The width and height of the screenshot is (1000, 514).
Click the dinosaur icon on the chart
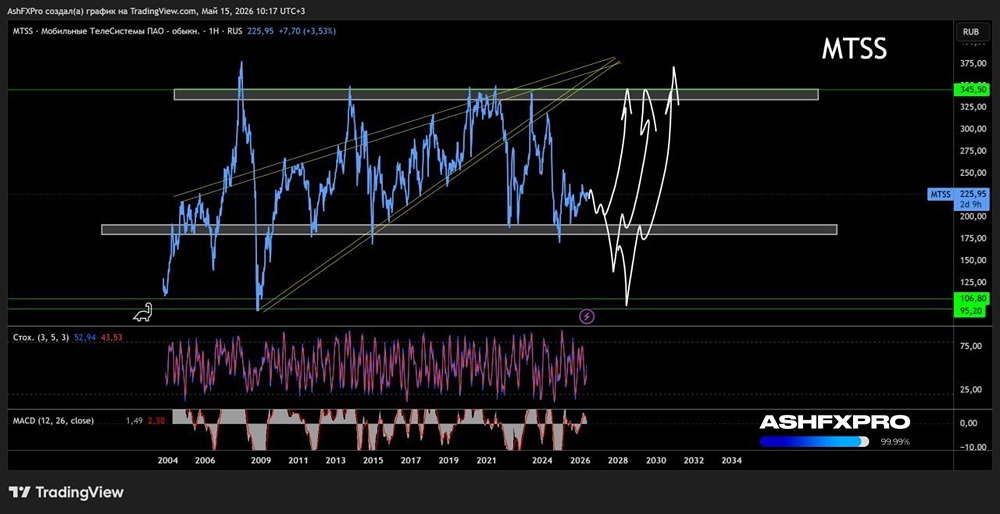pos(142,312)
